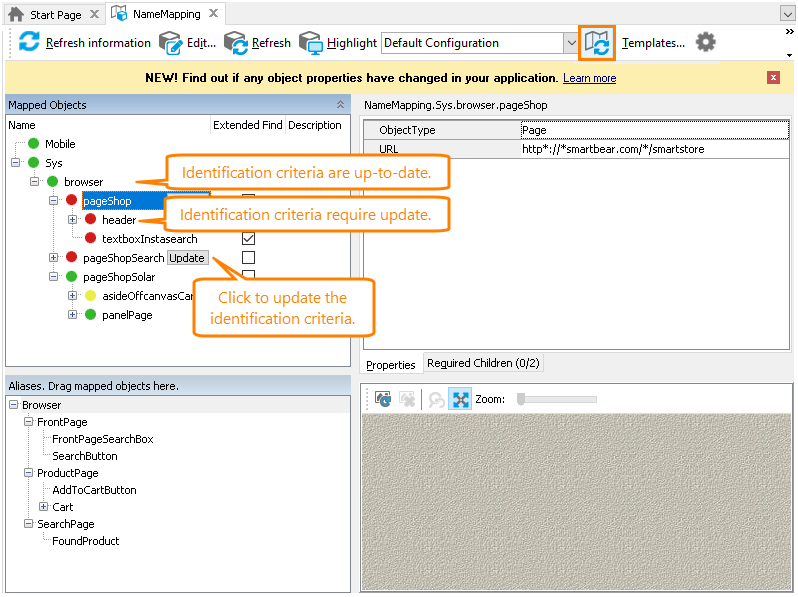The image size is (798, 597).
Task: Click the Highlight on screen icon
Action: tap(311, 43)
